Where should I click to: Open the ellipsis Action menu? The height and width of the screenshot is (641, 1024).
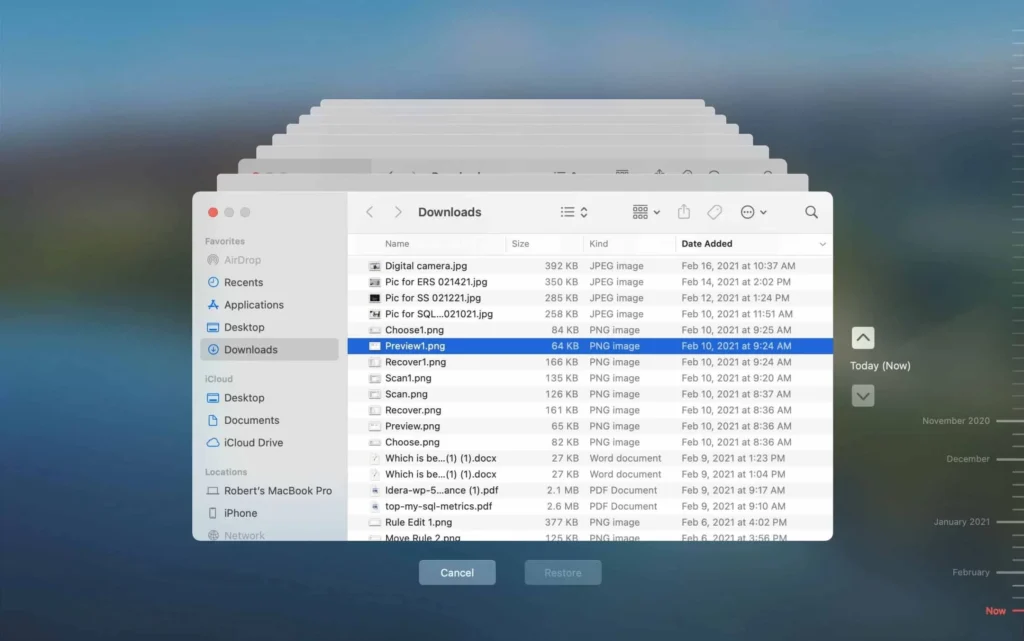(x=753, y=212)
